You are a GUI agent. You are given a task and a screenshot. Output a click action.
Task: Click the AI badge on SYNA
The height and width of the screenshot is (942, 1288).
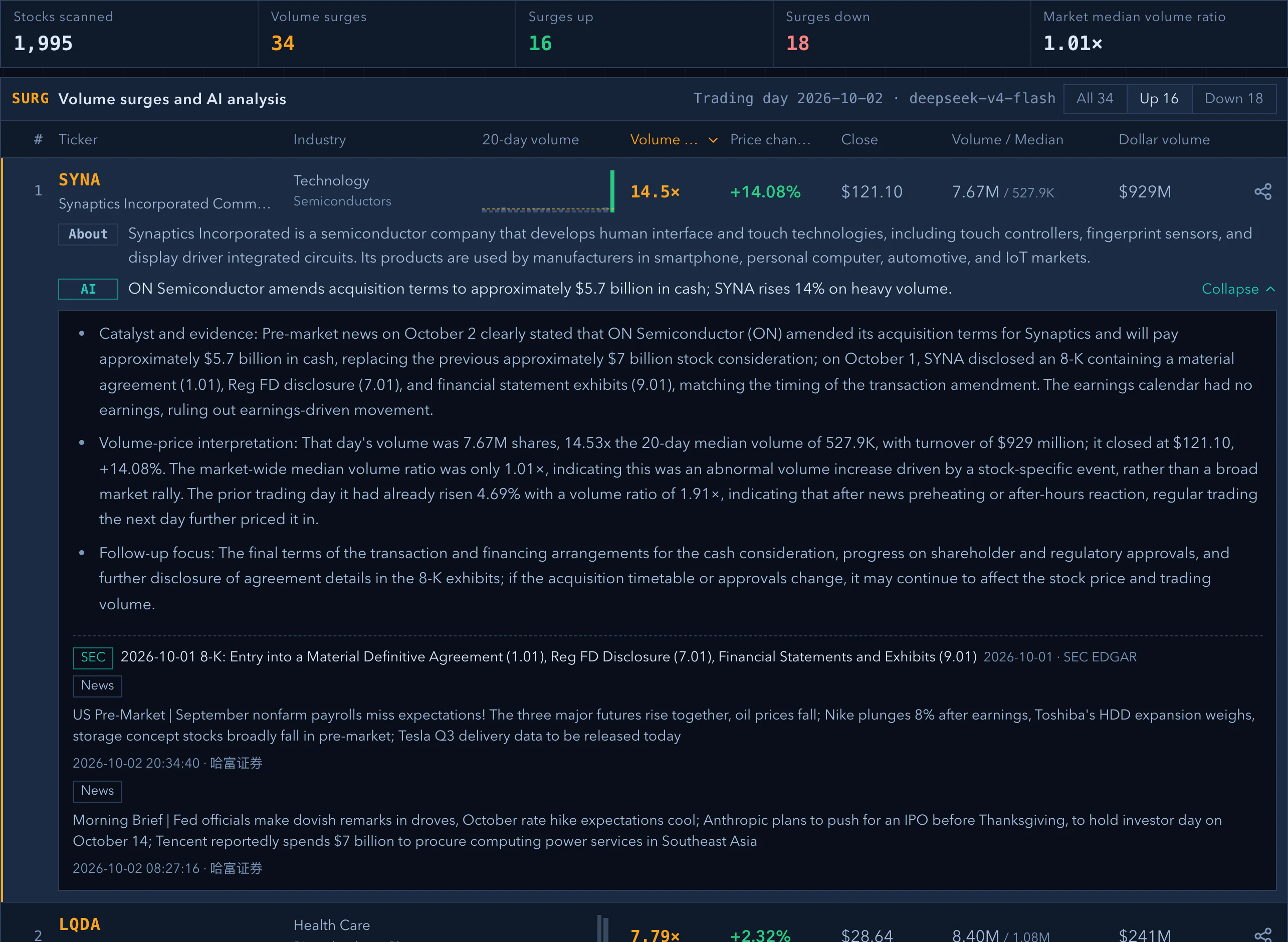pos(88,289)
